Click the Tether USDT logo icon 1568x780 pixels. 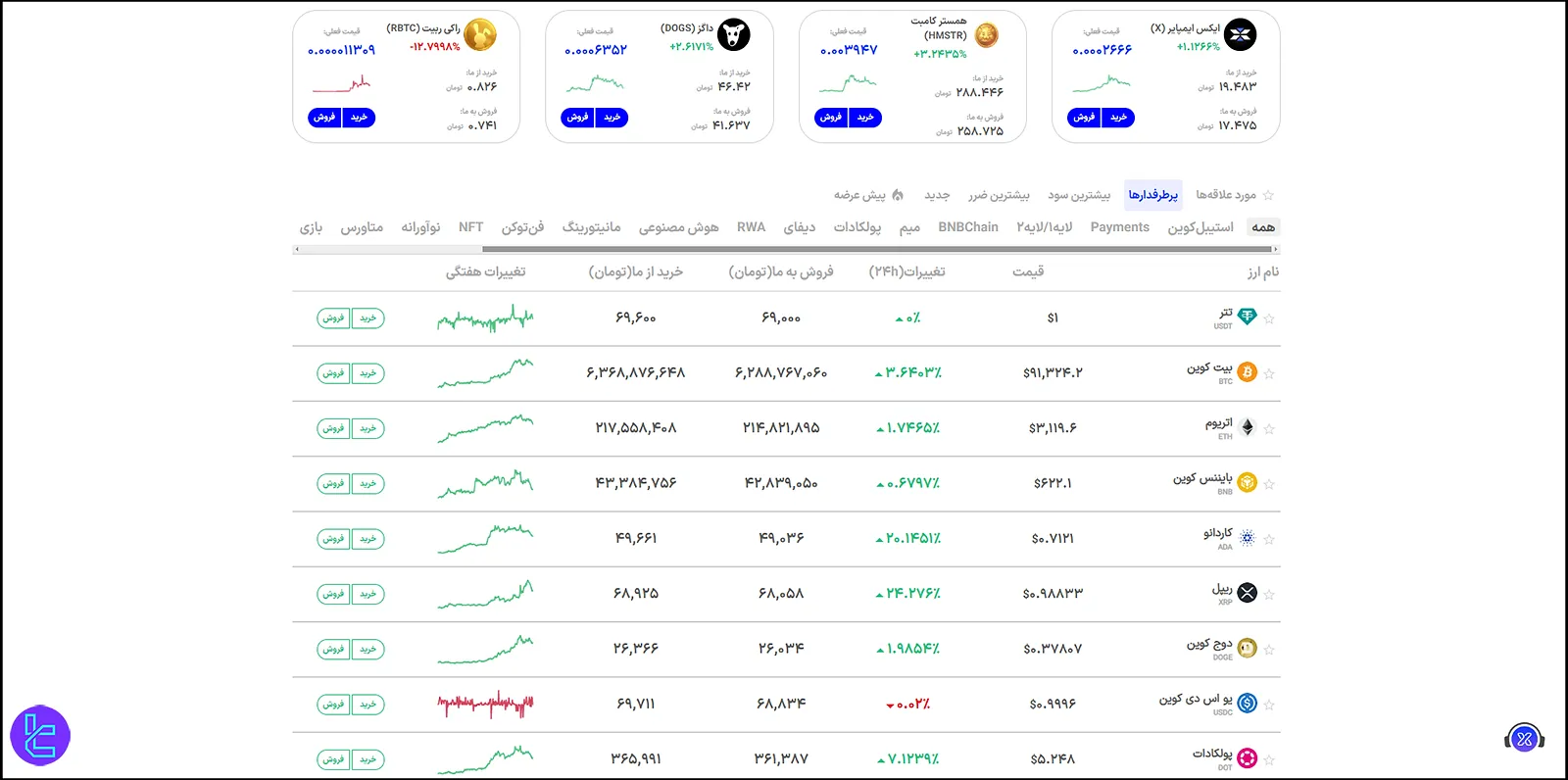[x=1247, y=317]
